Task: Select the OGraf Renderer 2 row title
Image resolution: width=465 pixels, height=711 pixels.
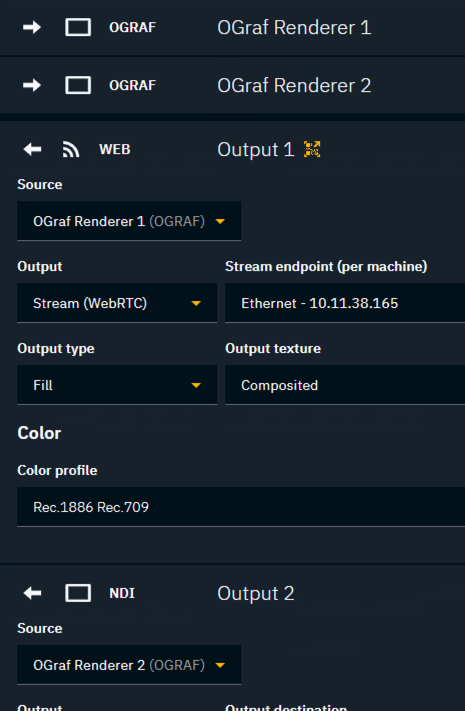Action: (x=294, y=86)
